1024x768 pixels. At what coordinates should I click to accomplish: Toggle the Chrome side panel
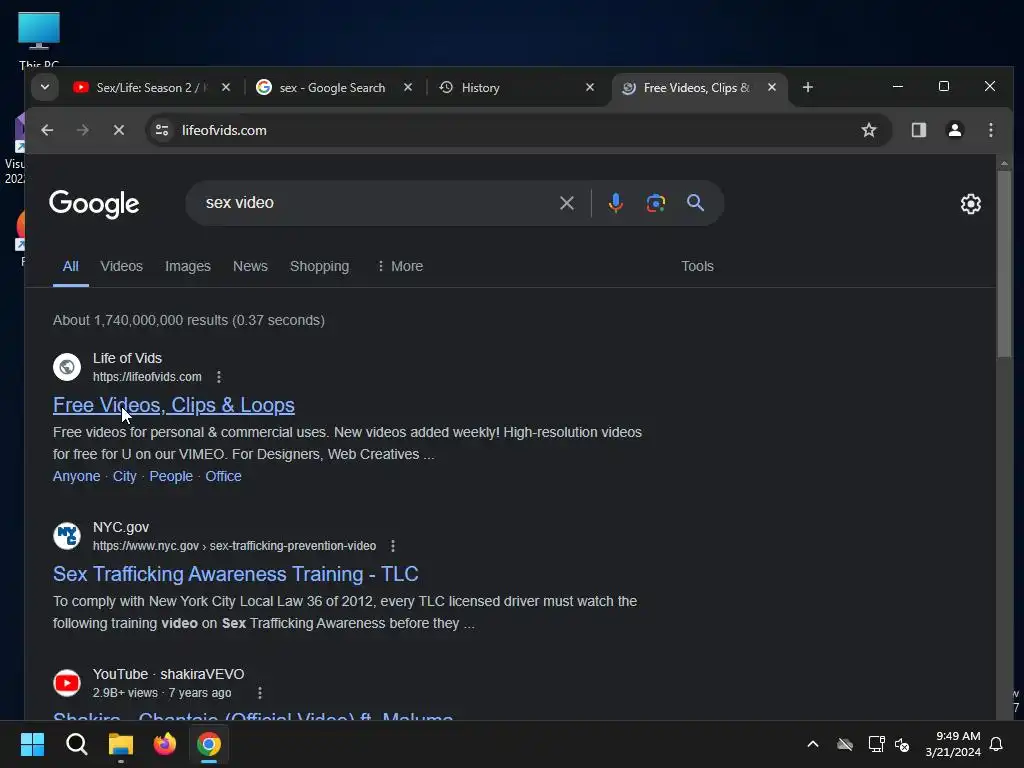tap(919, 130)
